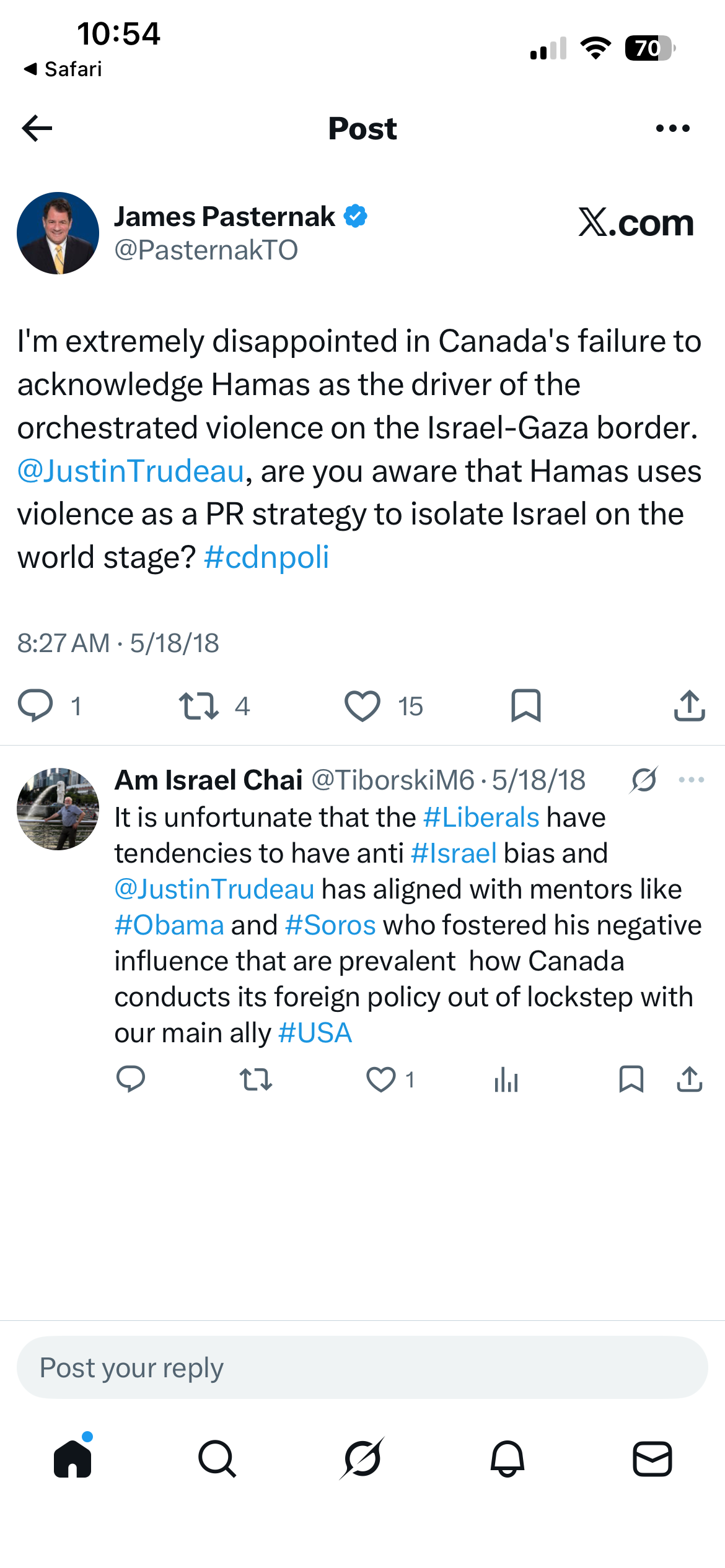Return to Safari via the status bar link
Screen dimensions: 725x1568
[x=63, y=69]
